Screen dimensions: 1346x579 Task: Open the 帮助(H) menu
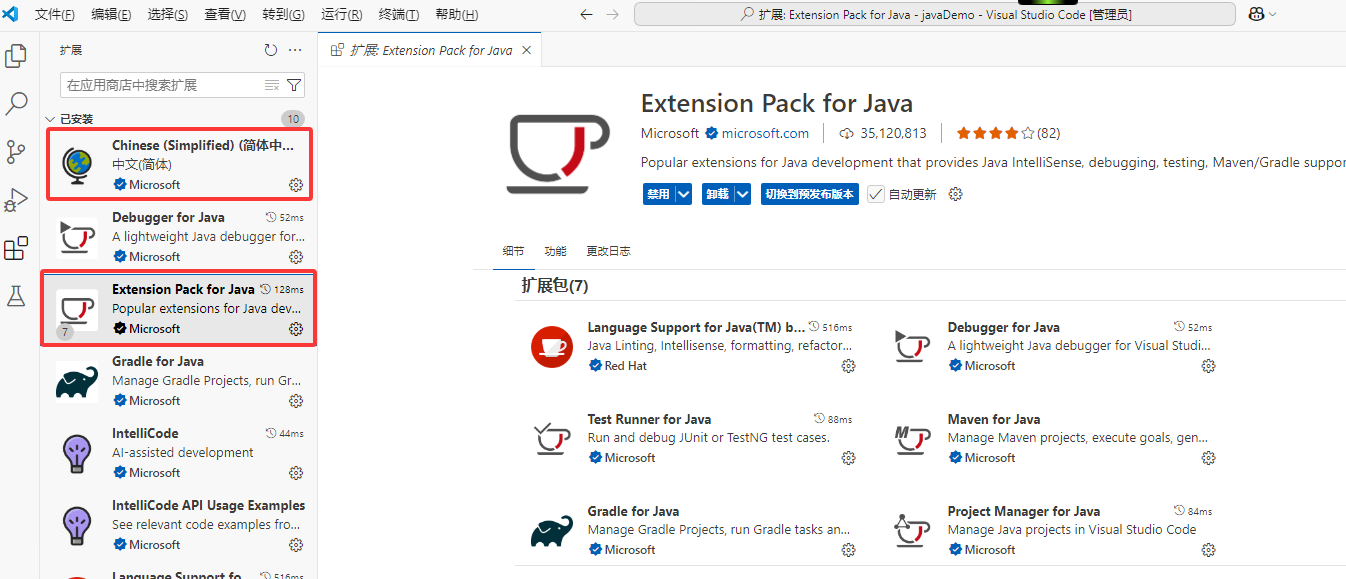click(x=457, y=15)
